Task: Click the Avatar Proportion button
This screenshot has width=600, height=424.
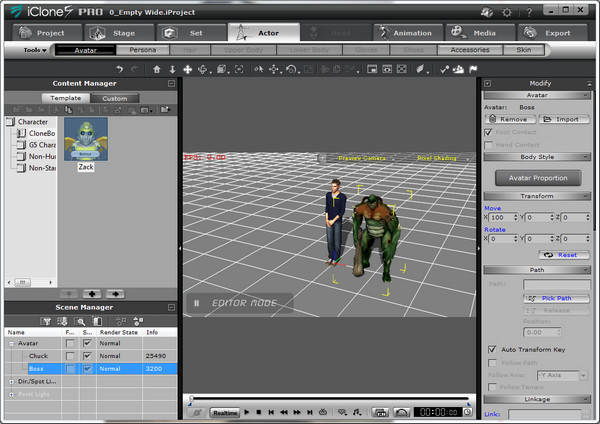Action: [x=537, y=177]
